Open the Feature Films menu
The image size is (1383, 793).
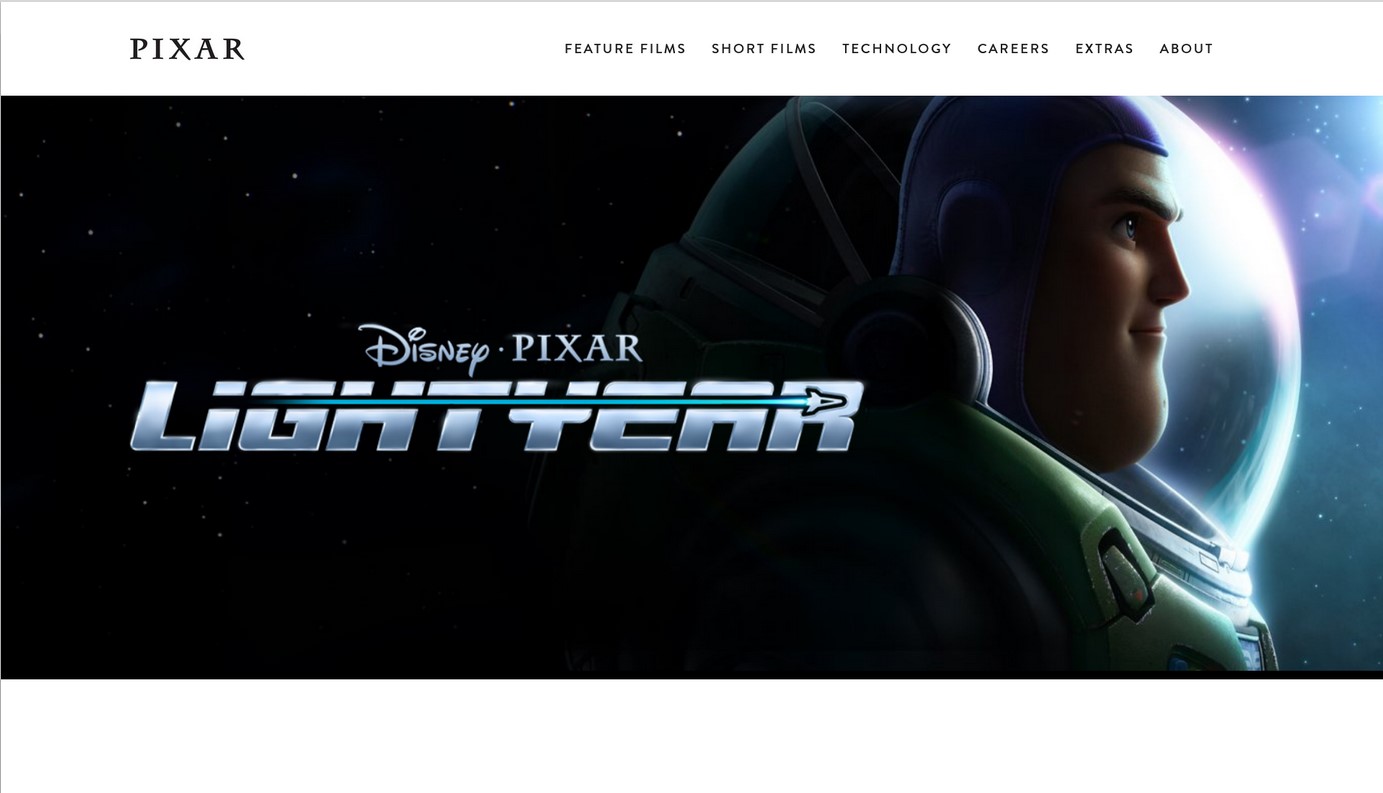[x=625, y=49]
